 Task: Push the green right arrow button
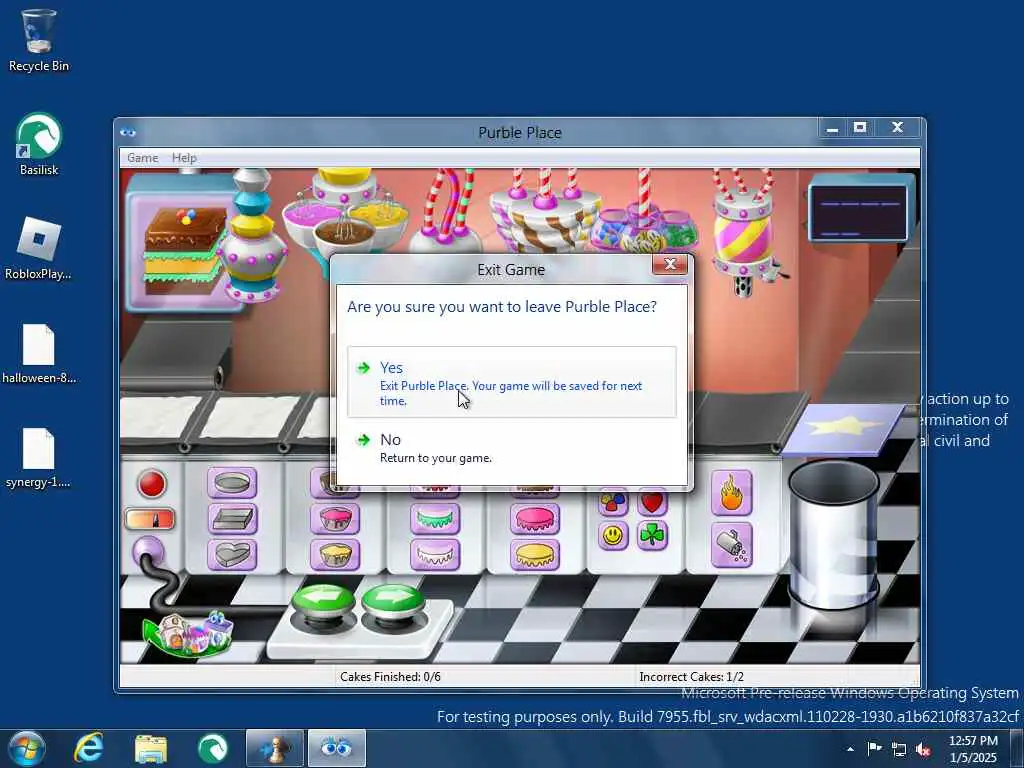pyautogui.click(x=393, y=601)
